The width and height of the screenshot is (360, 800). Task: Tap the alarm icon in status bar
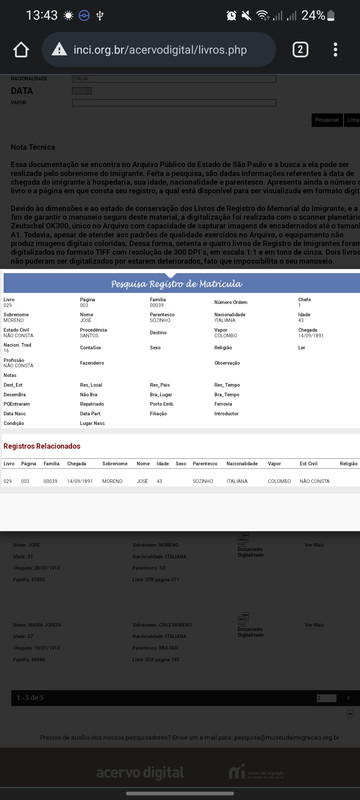click(x=232, y=15)
